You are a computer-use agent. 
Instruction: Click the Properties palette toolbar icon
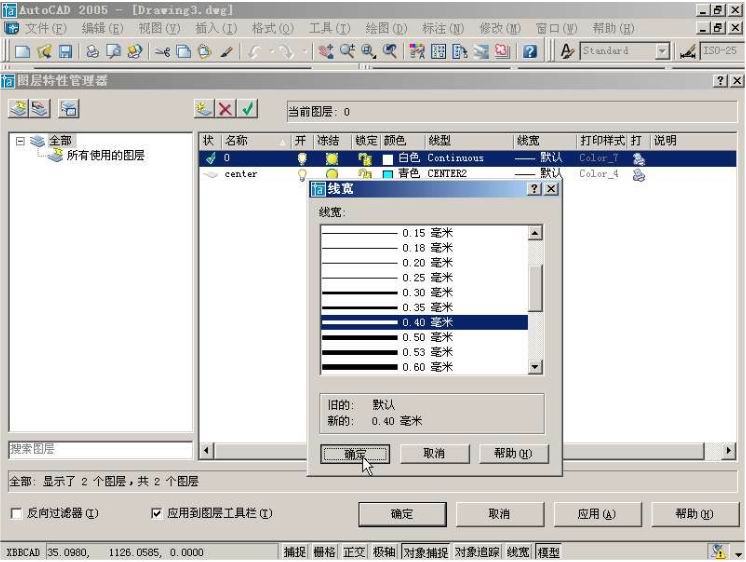pyautogui.click(x=417, y=51)
